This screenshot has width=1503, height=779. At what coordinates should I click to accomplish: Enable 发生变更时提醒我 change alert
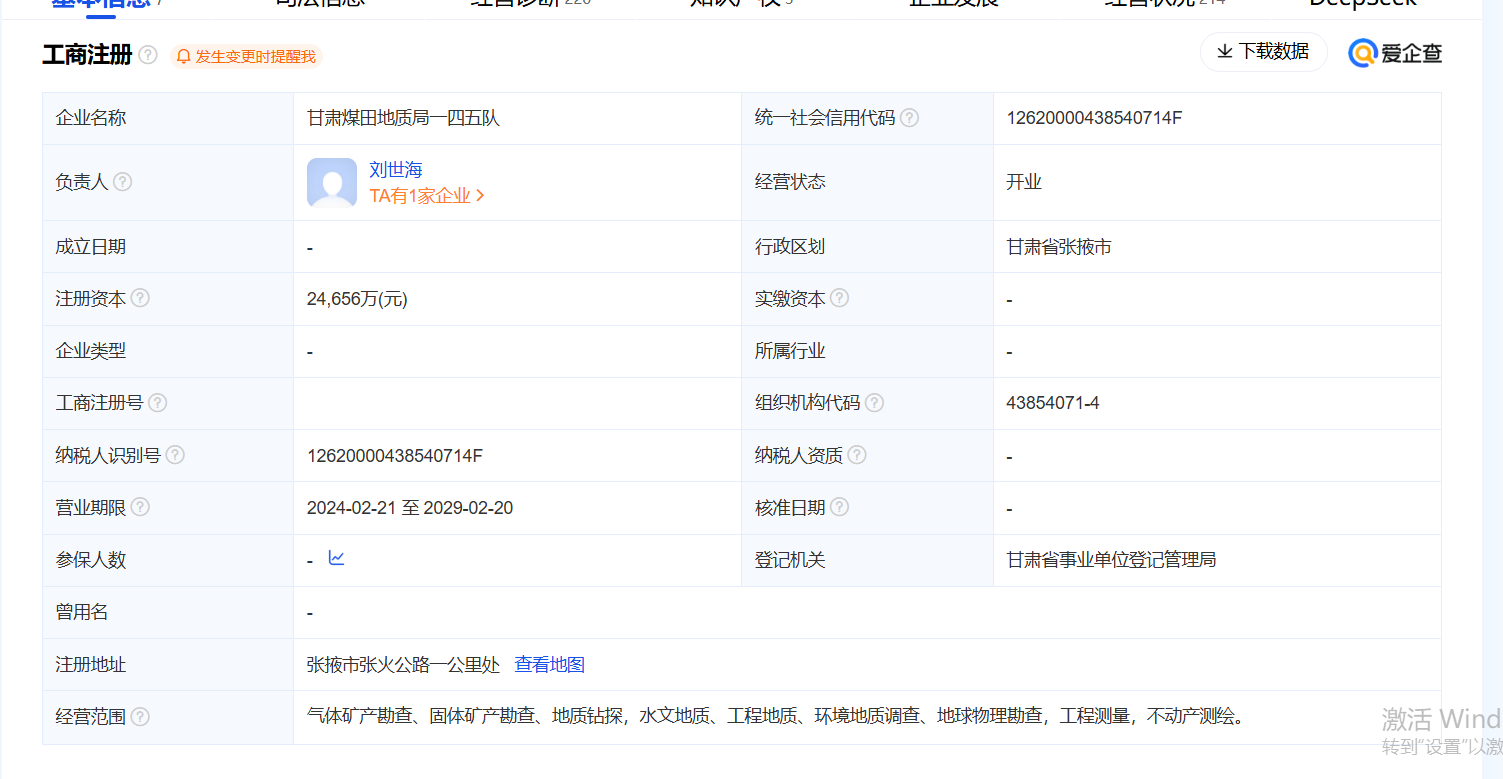coord(246,56)
